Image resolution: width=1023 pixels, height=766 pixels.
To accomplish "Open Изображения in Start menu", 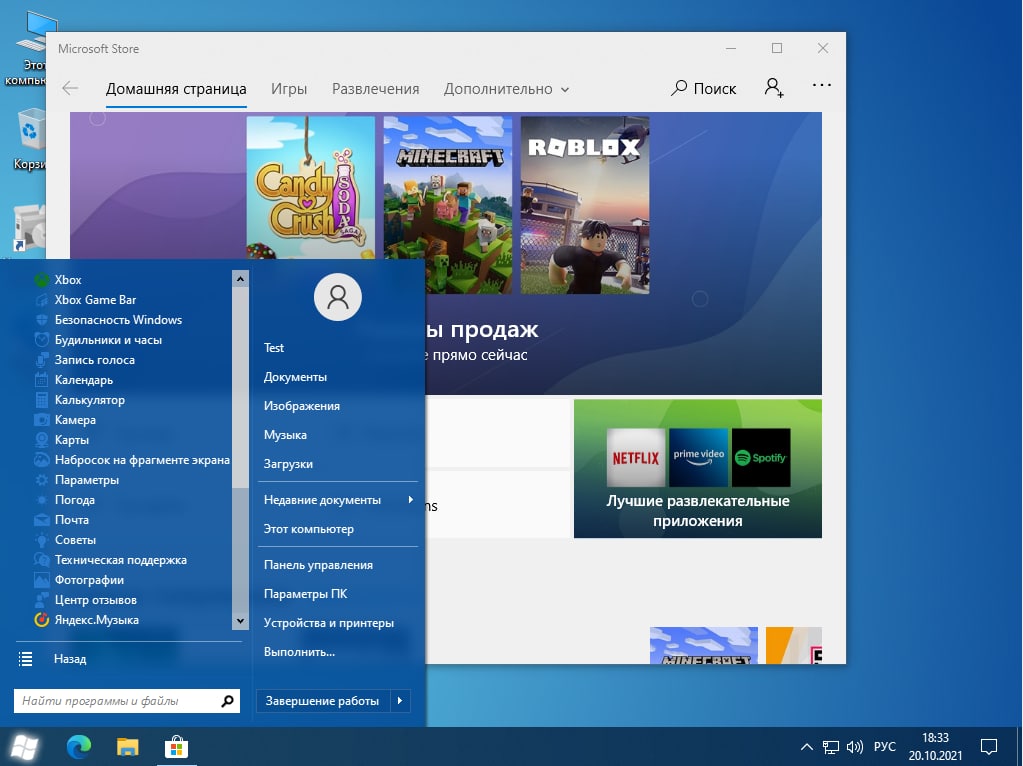I will click(301, 406).
